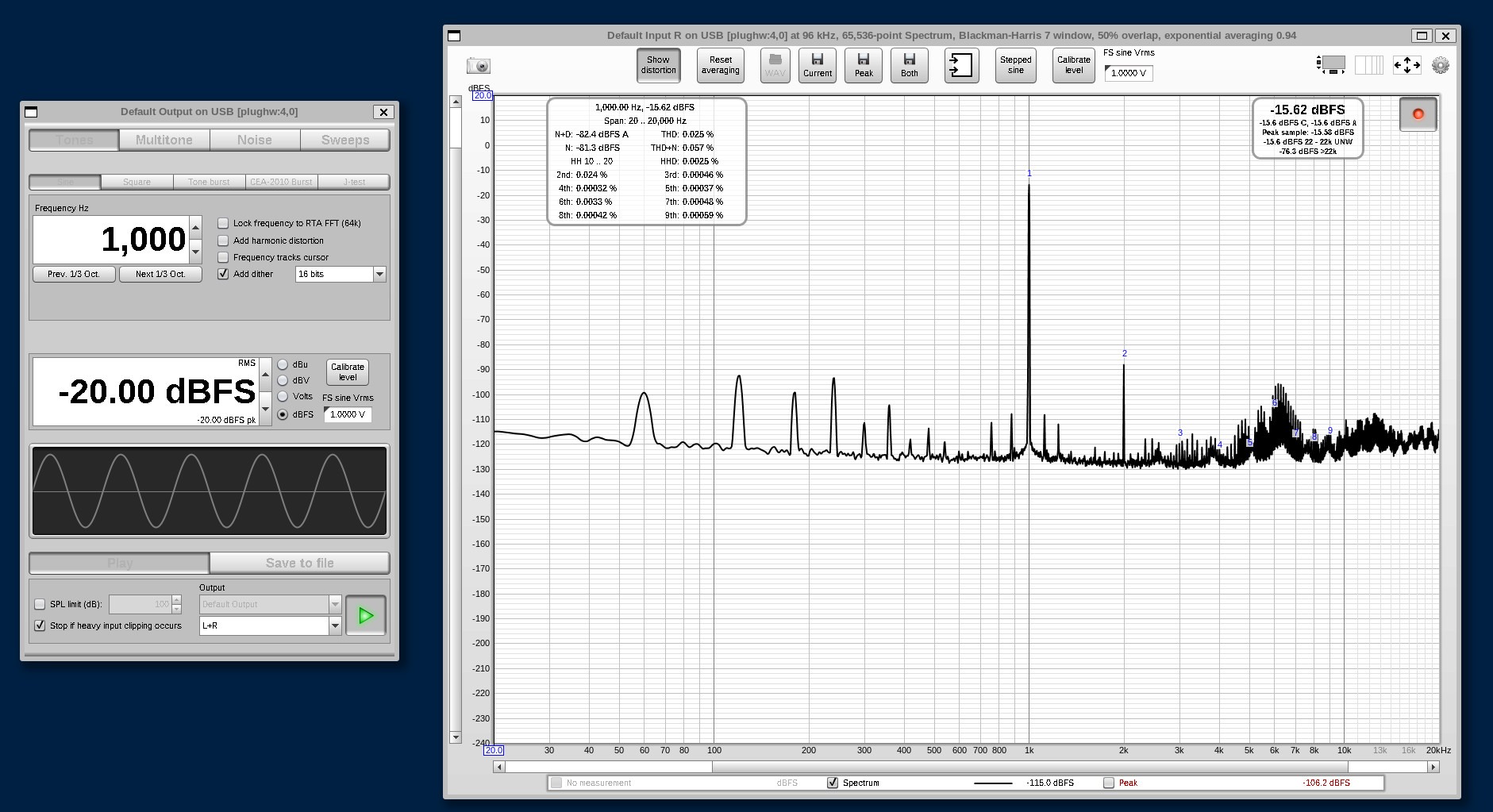The width and height of the screenshot is (1493, 812).
Task: Save Peak trace as measurement
Action: tap(863, 65)
